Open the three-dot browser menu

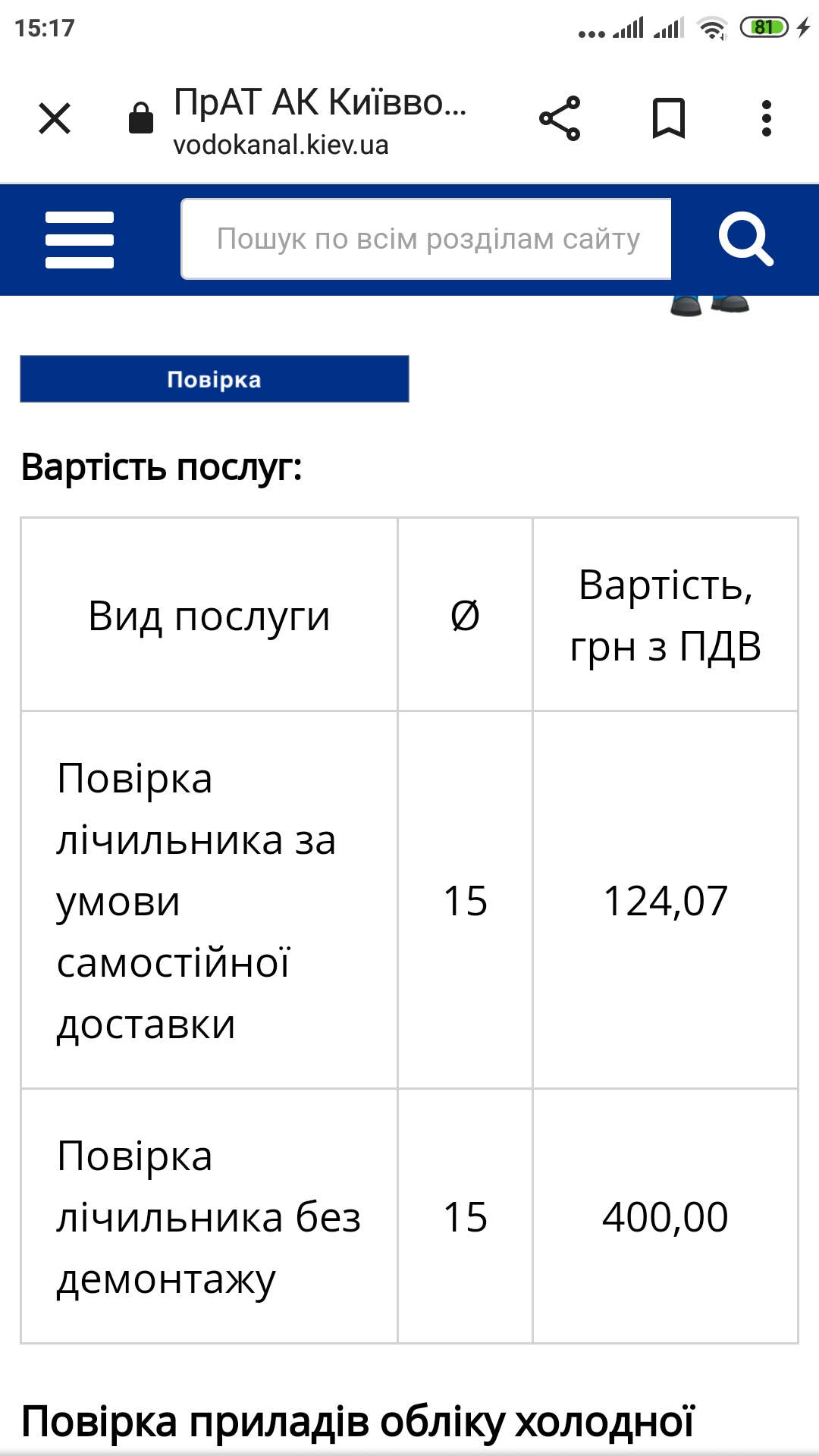click(767, 118)
